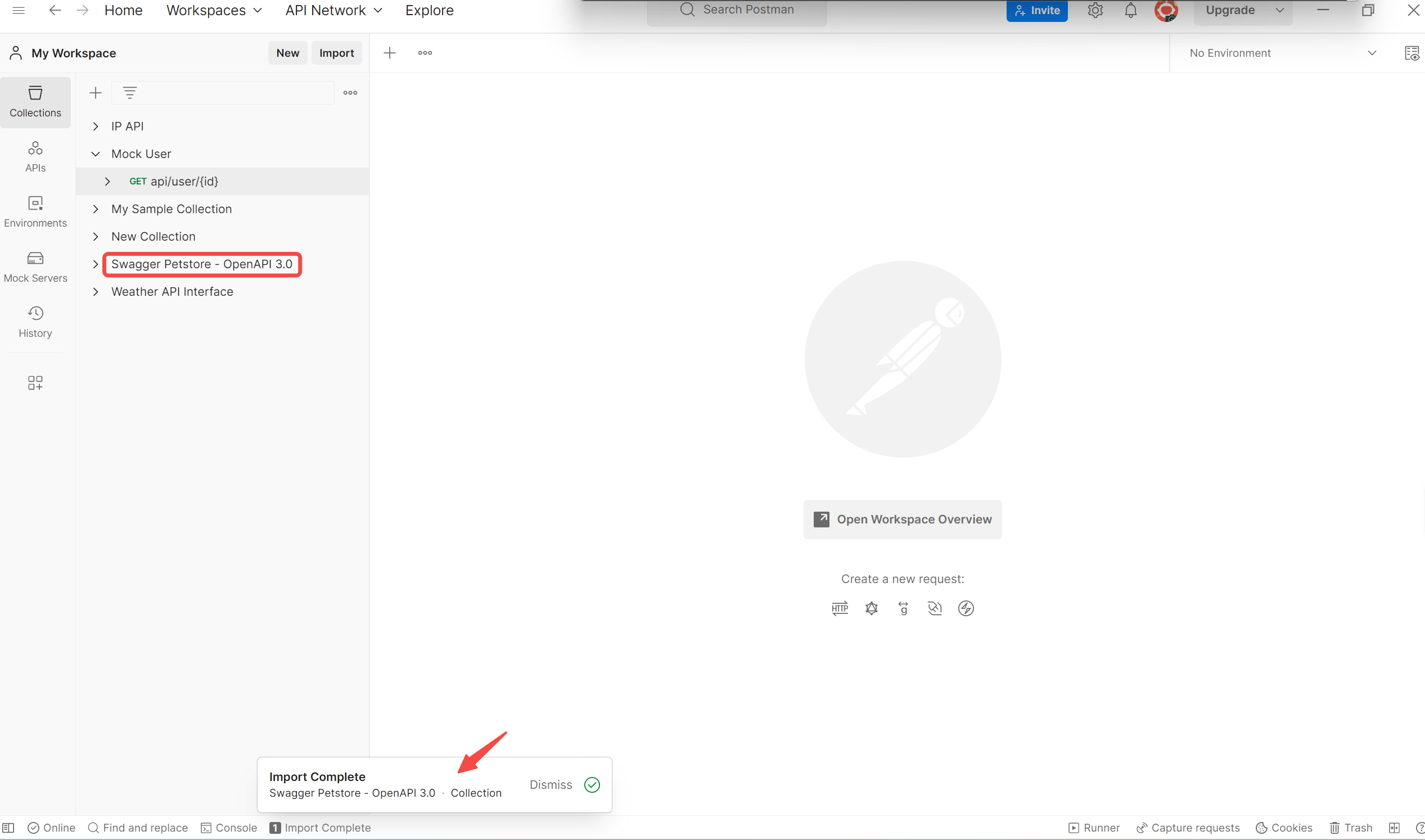This screenshot has width=1425, height=840.
Task: Toggle the sort collections filter icon
Action: click(130, 93)
